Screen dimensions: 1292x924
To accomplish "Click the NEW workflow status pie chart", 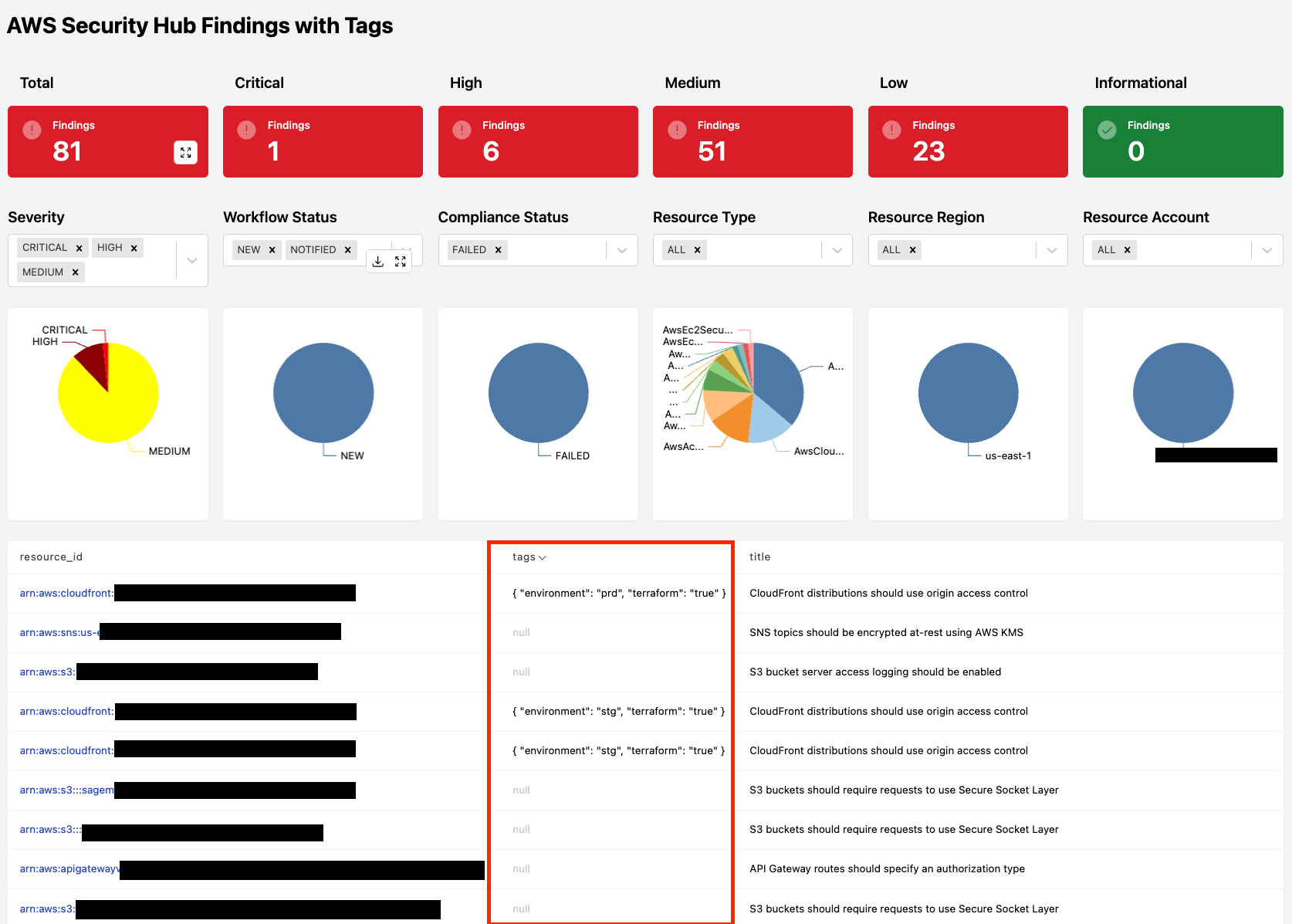I will coord(323,393).
